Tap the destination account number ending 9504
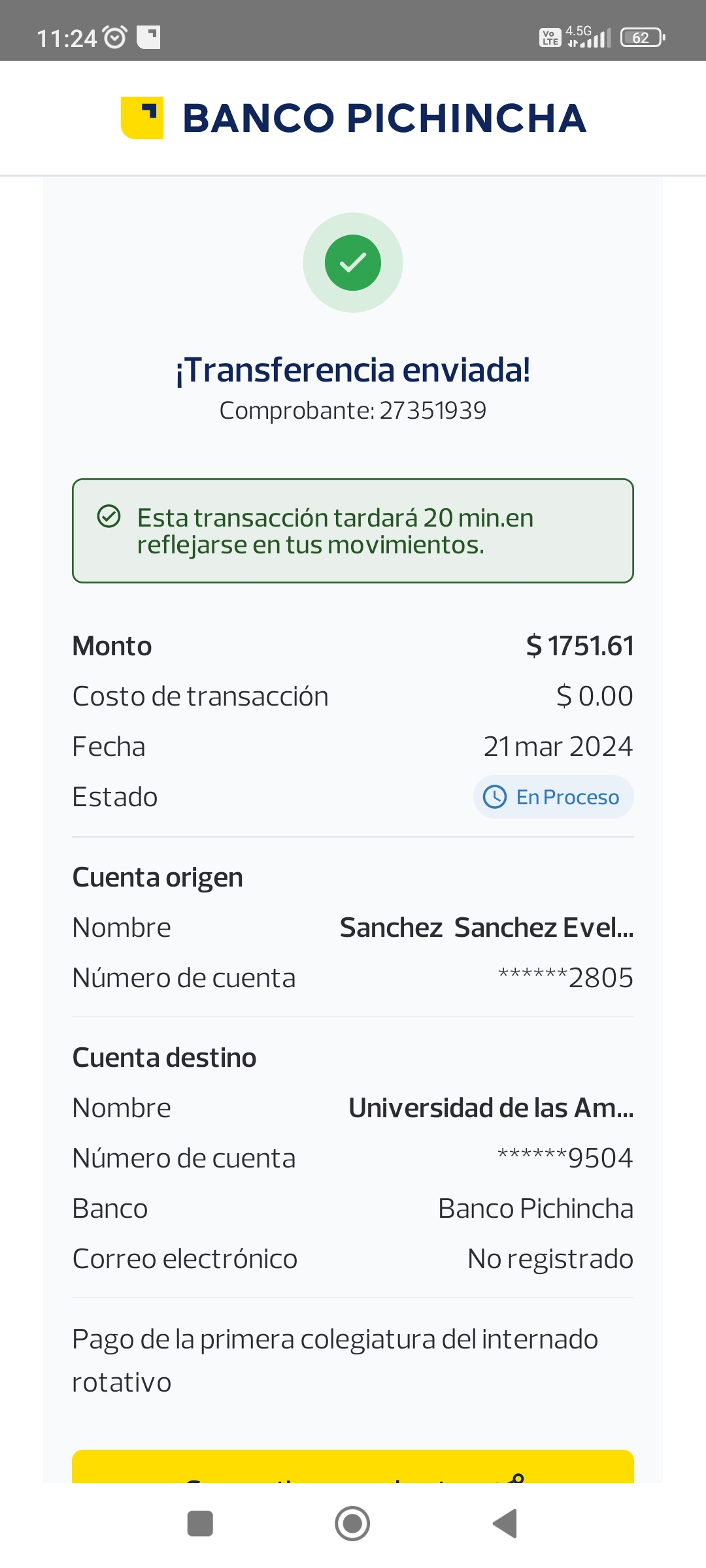Viewport: 706px width, 1568px height. [565, 1158]
